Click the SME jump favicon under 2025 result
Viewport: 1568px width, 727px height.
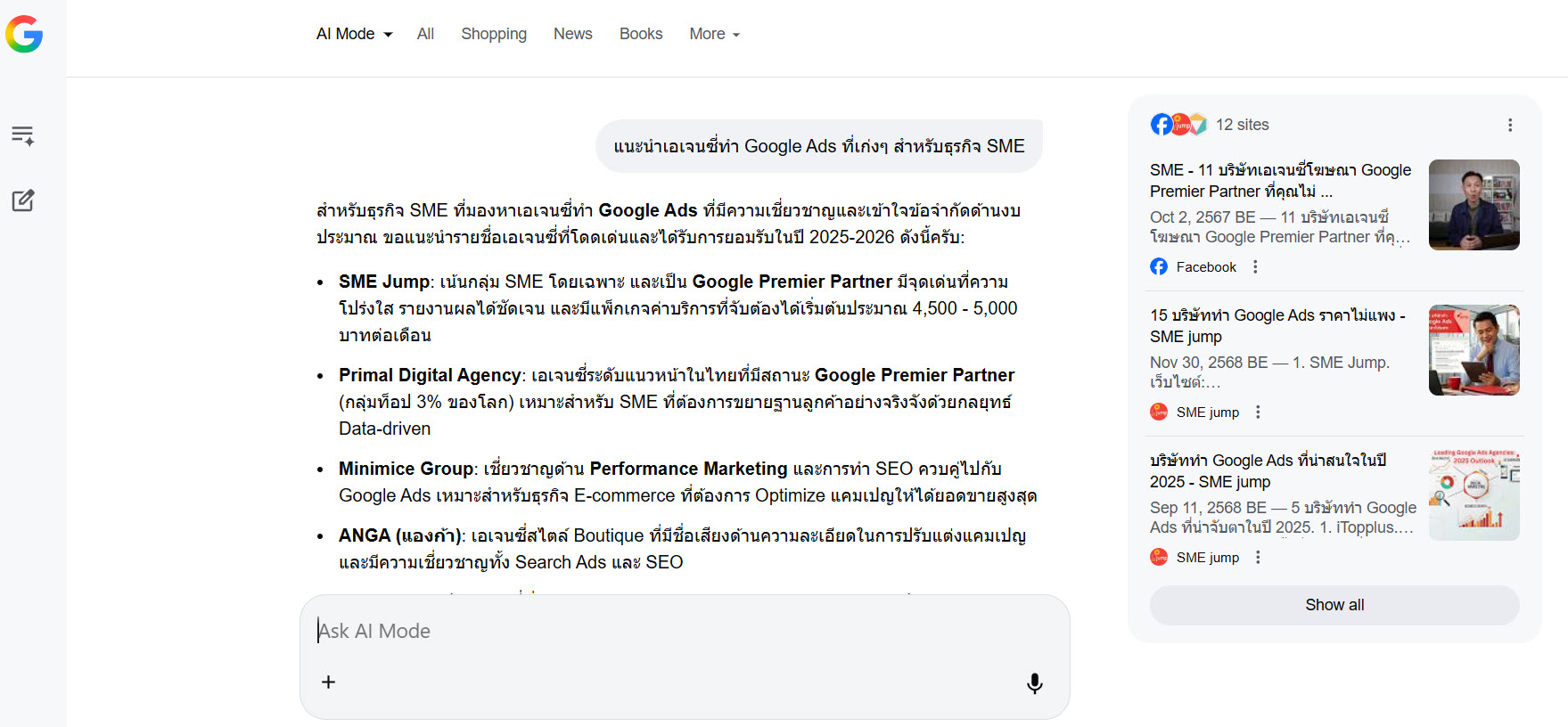1159,557
